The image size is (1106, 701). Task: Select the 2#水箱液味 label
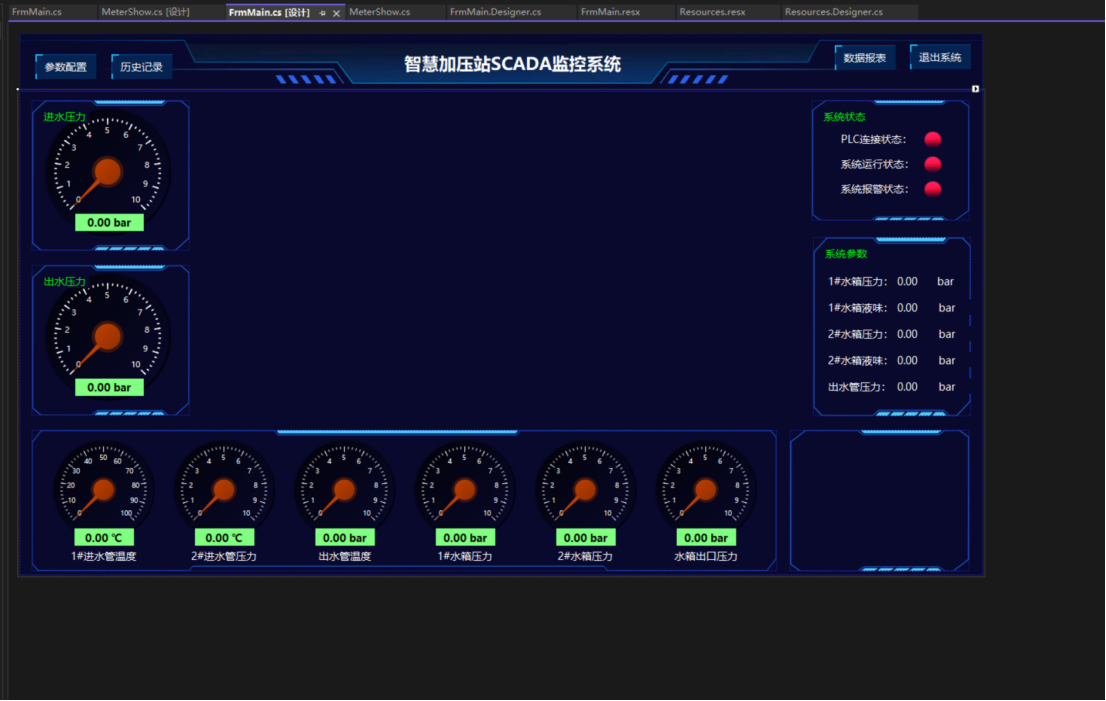(x=858, y=360)
